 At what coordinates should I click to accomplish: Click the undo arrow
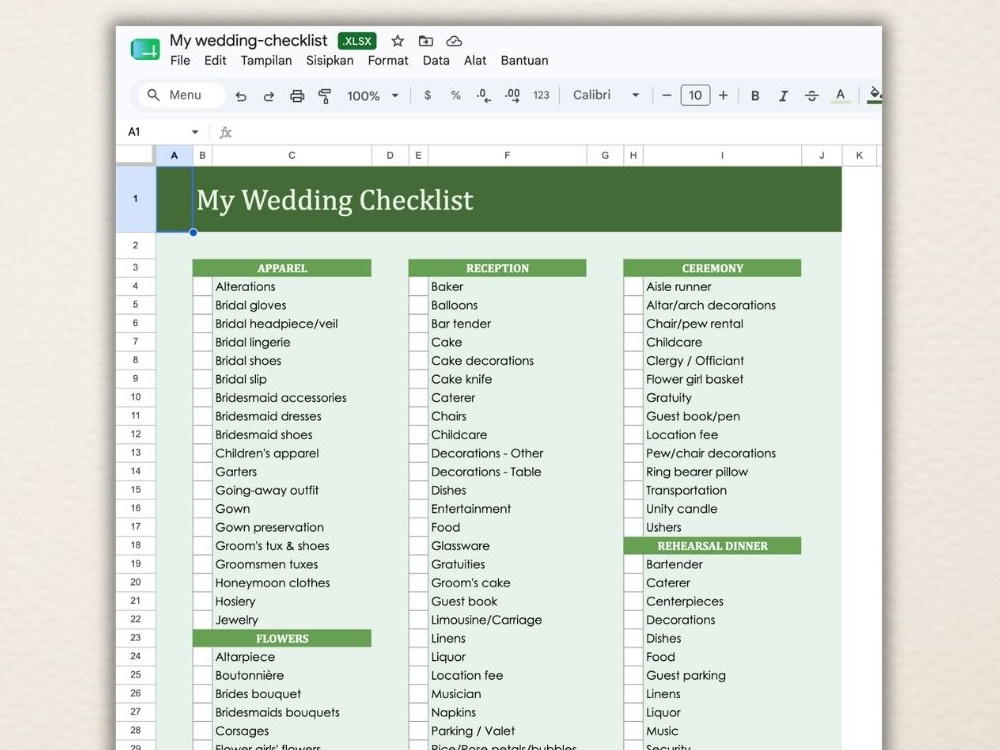240,96
